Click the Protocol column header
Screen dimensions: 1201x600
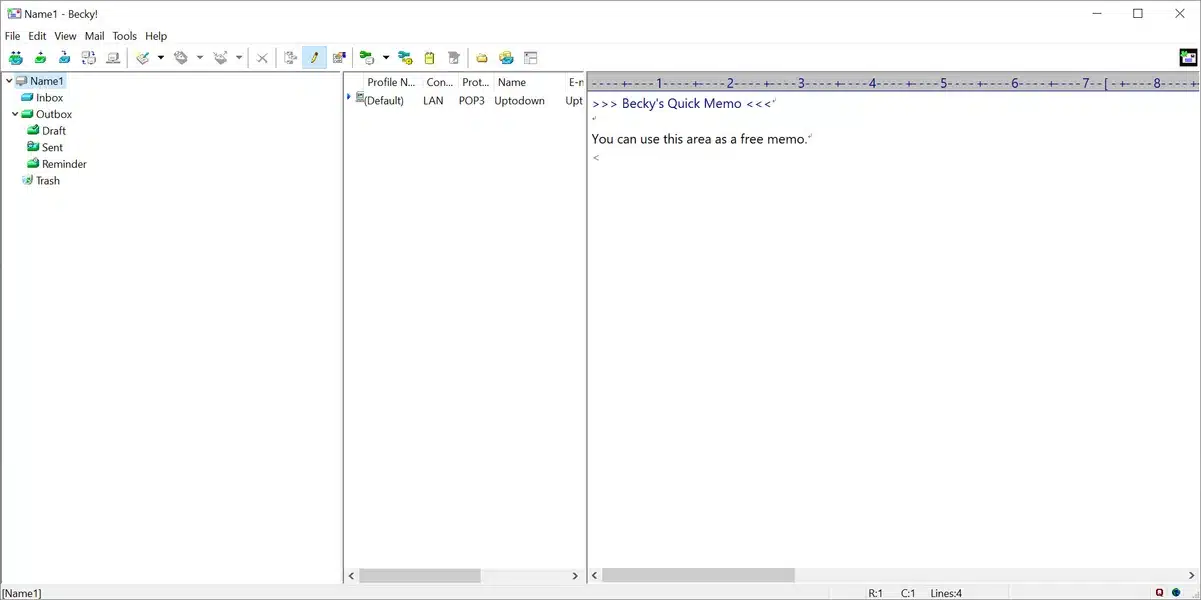click(x=474, y=83)
